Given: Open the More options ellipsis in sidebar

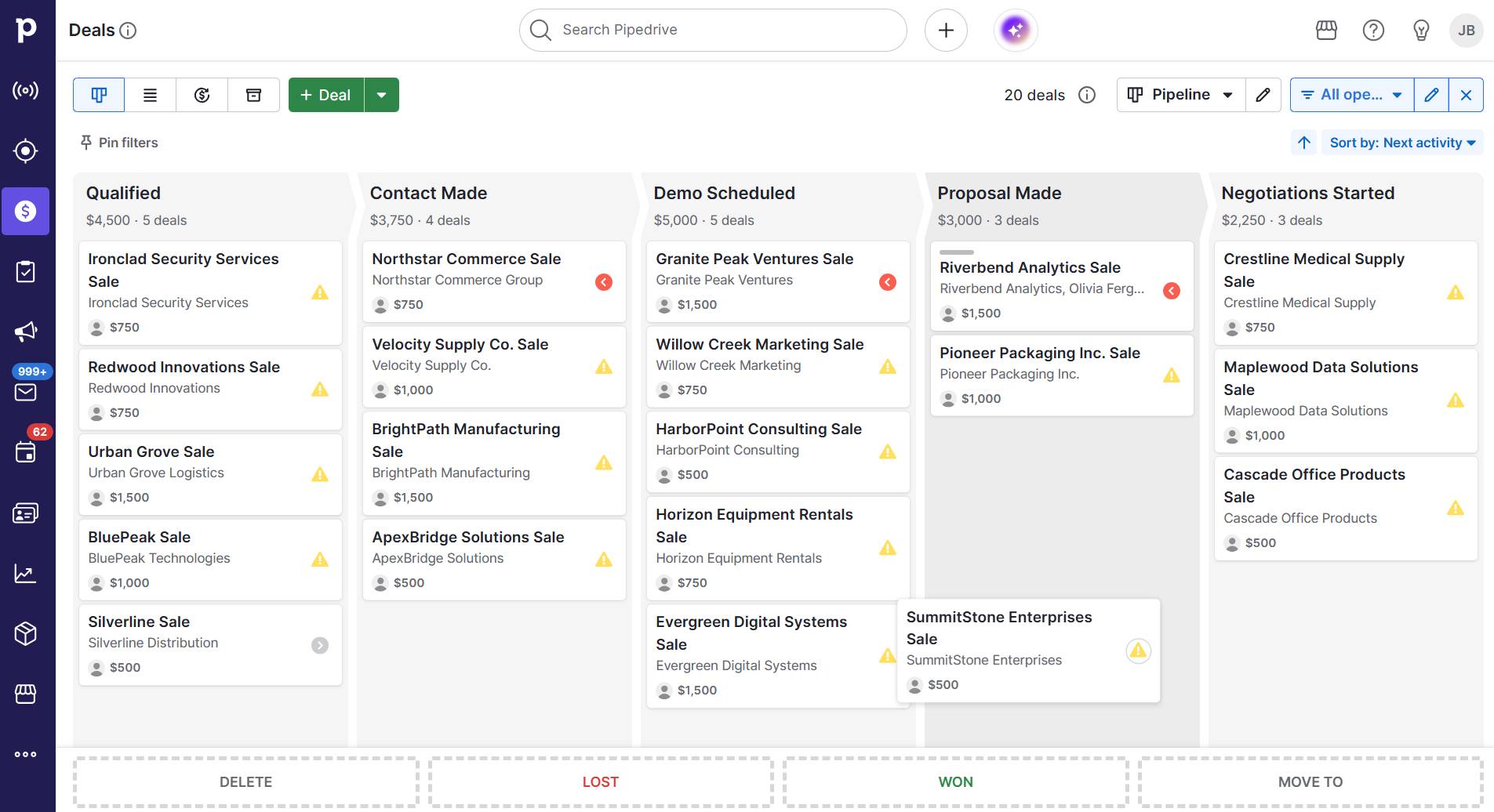Looking at the screenshot, I should tap(26, 754).
